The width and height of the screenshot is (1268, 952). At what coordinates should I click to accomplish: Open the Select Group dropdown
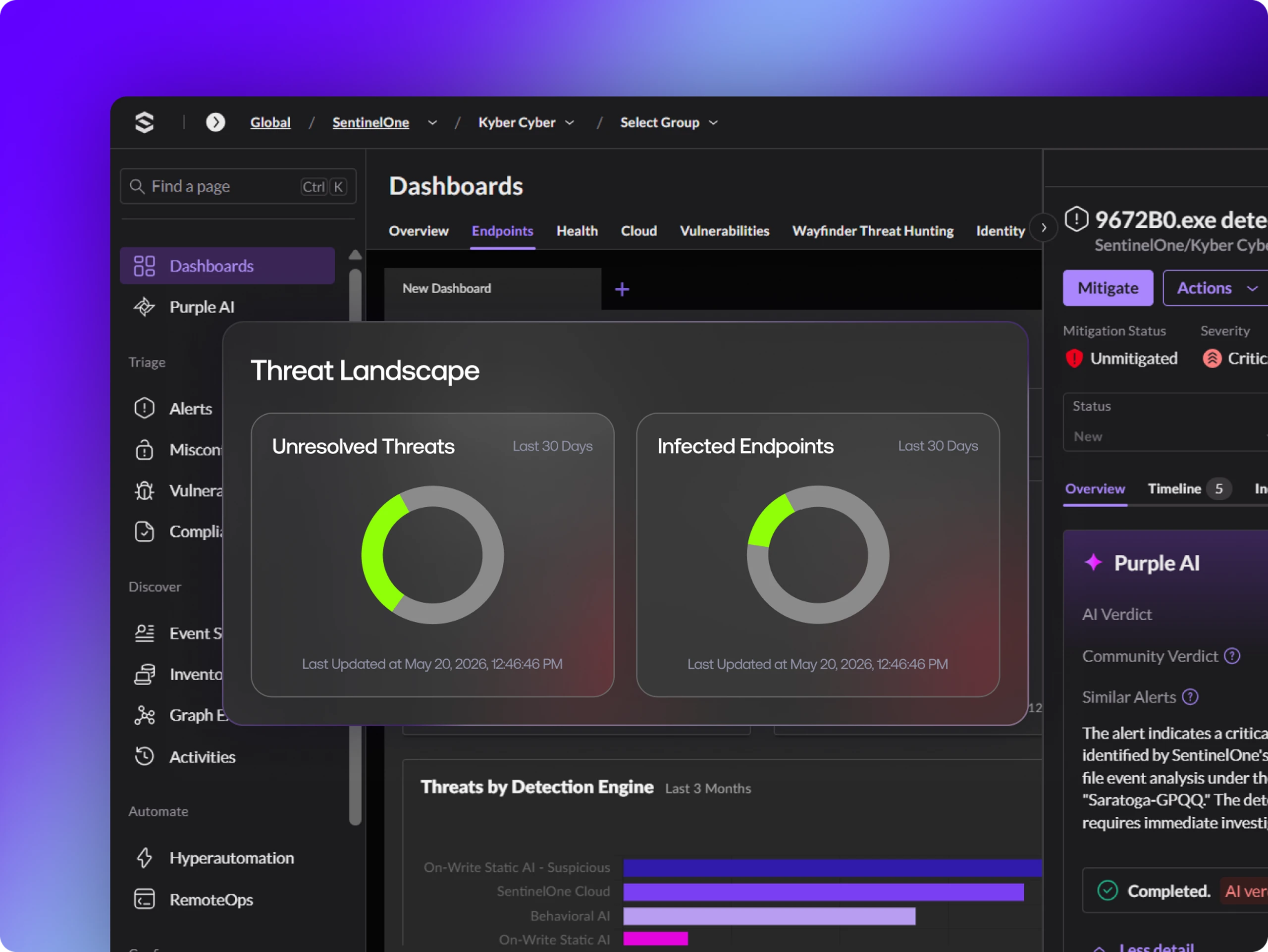pos(669,123)
